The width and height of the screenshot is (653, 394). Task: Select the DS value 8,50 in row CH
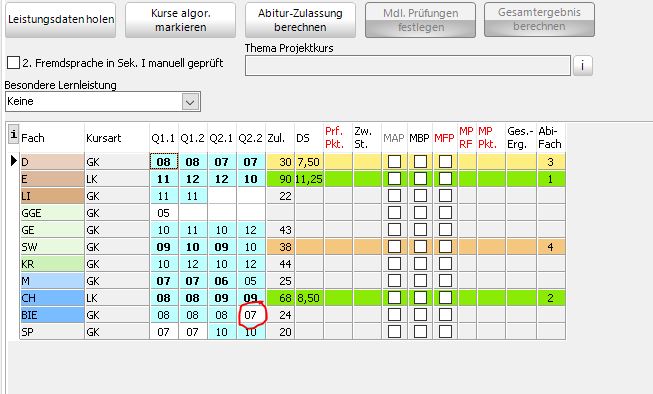309,298
